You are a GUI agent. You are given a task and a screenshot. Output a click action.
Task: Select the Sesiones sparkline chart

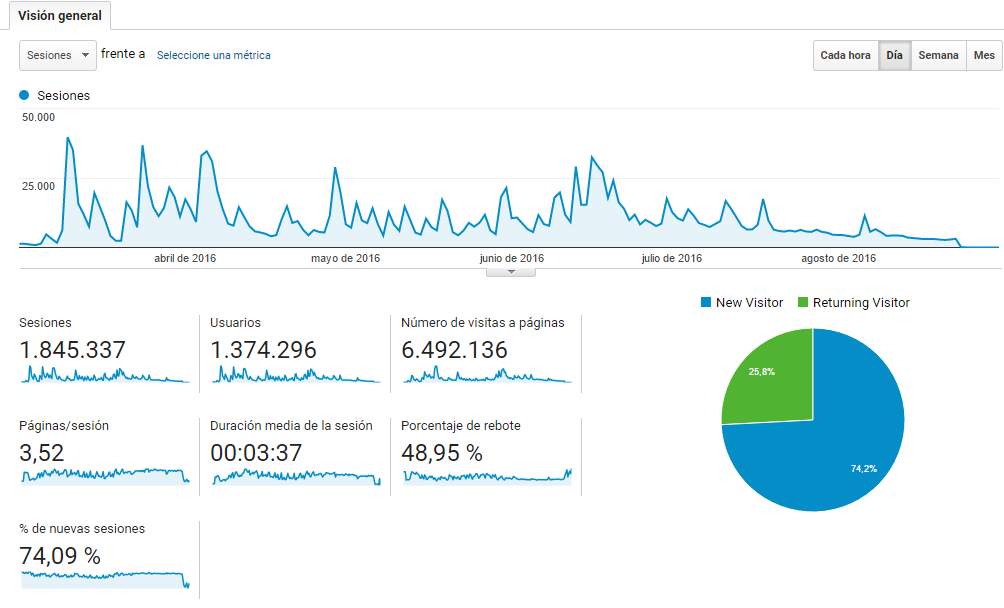(105, 375)
